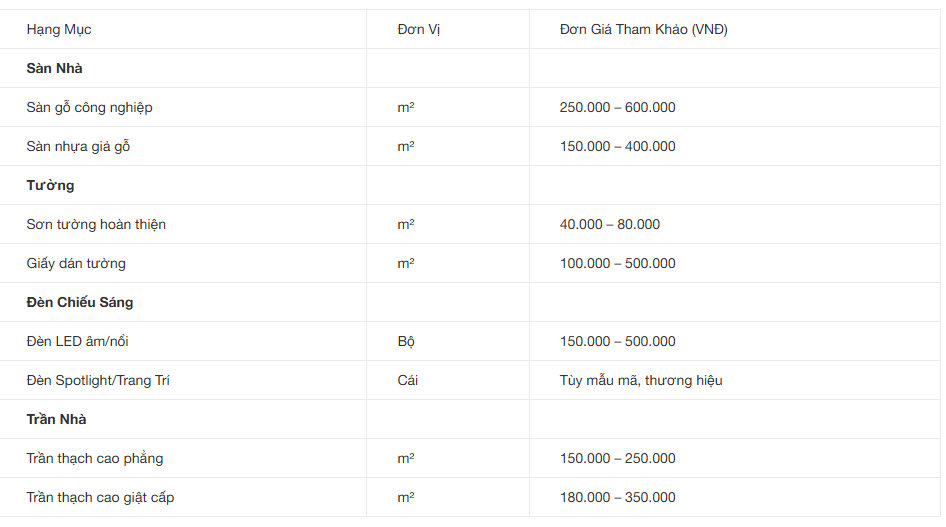Select the Sàn Nhà section heading
The image size is (946, 527).
coord(54,68)
